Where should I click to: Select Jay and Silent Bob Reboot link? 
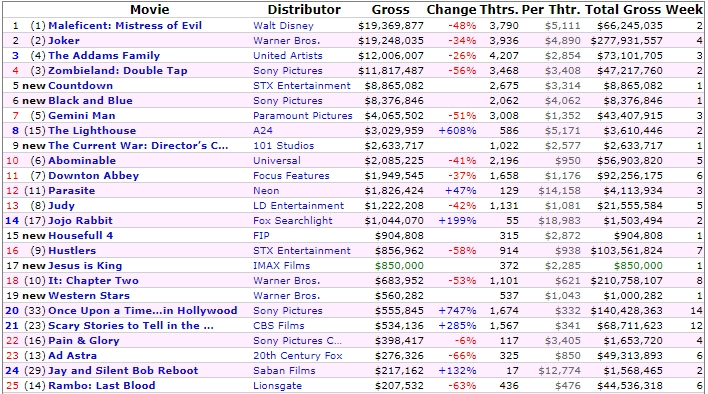click(x=123, y=371)
